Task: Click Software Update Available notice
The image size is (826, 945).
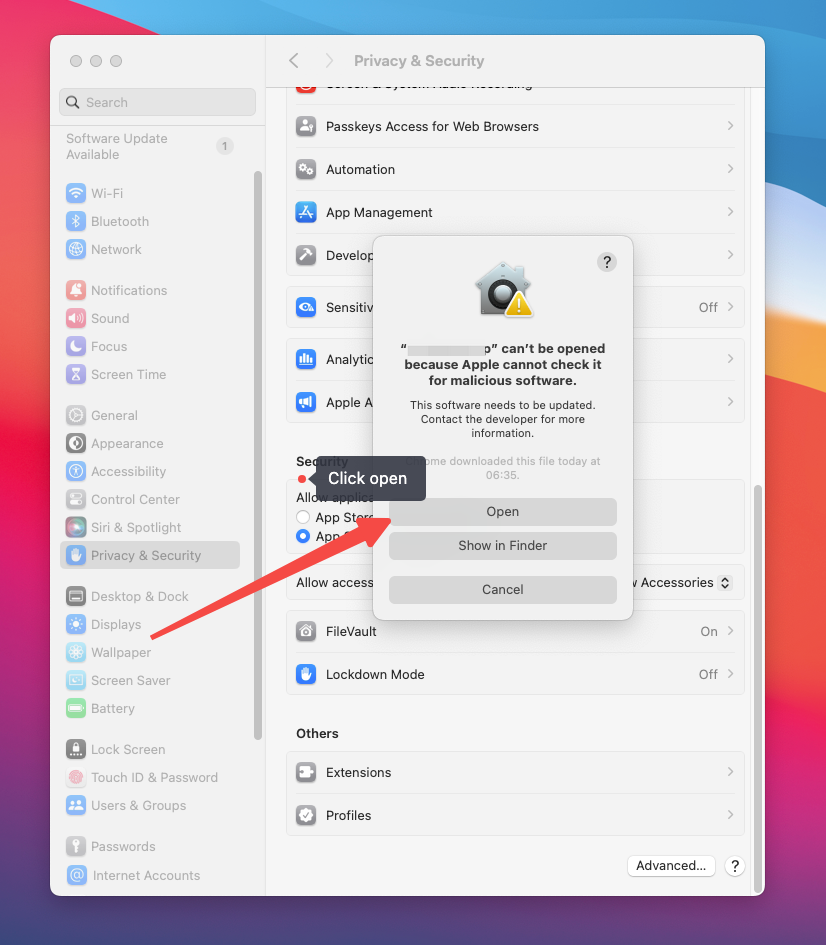Action: (117, 146)
